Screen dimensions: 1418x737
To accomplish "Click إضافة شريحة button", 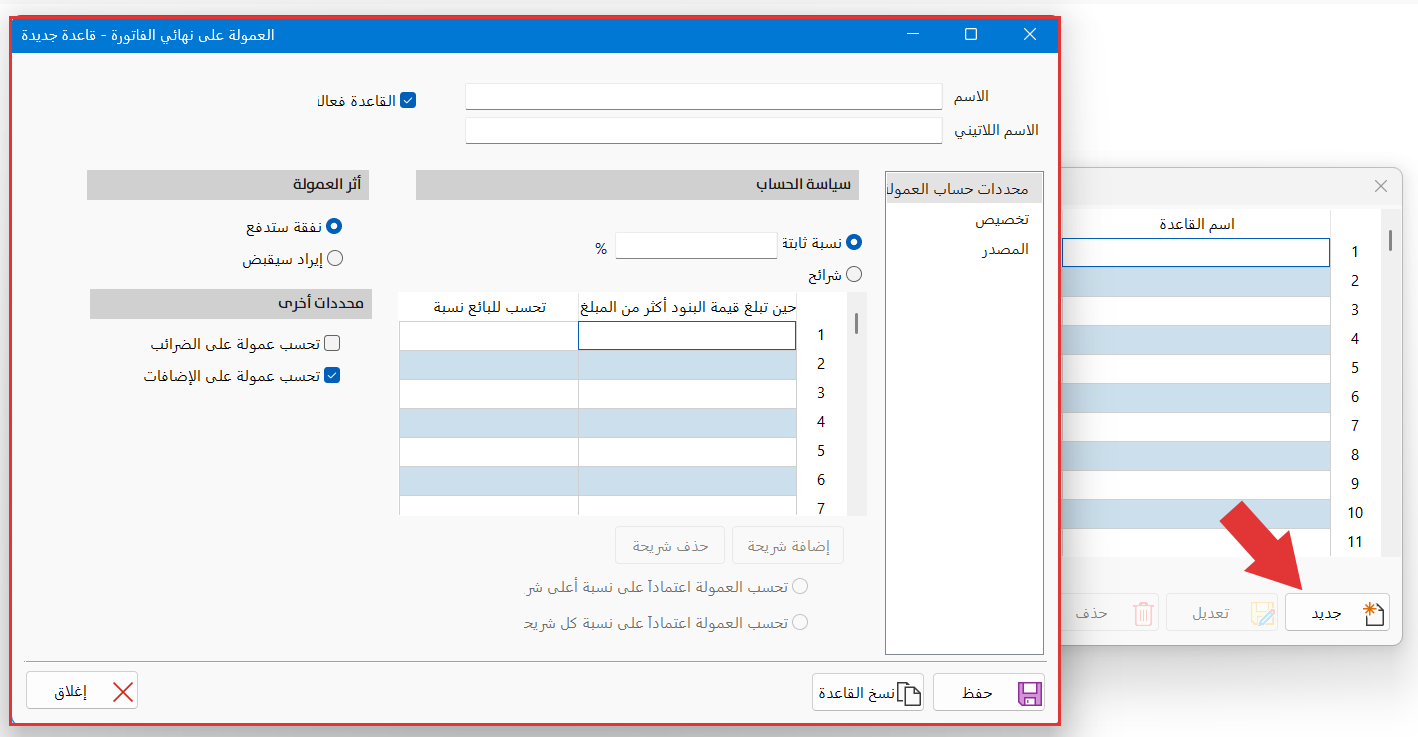I will (x=788, y=546).
